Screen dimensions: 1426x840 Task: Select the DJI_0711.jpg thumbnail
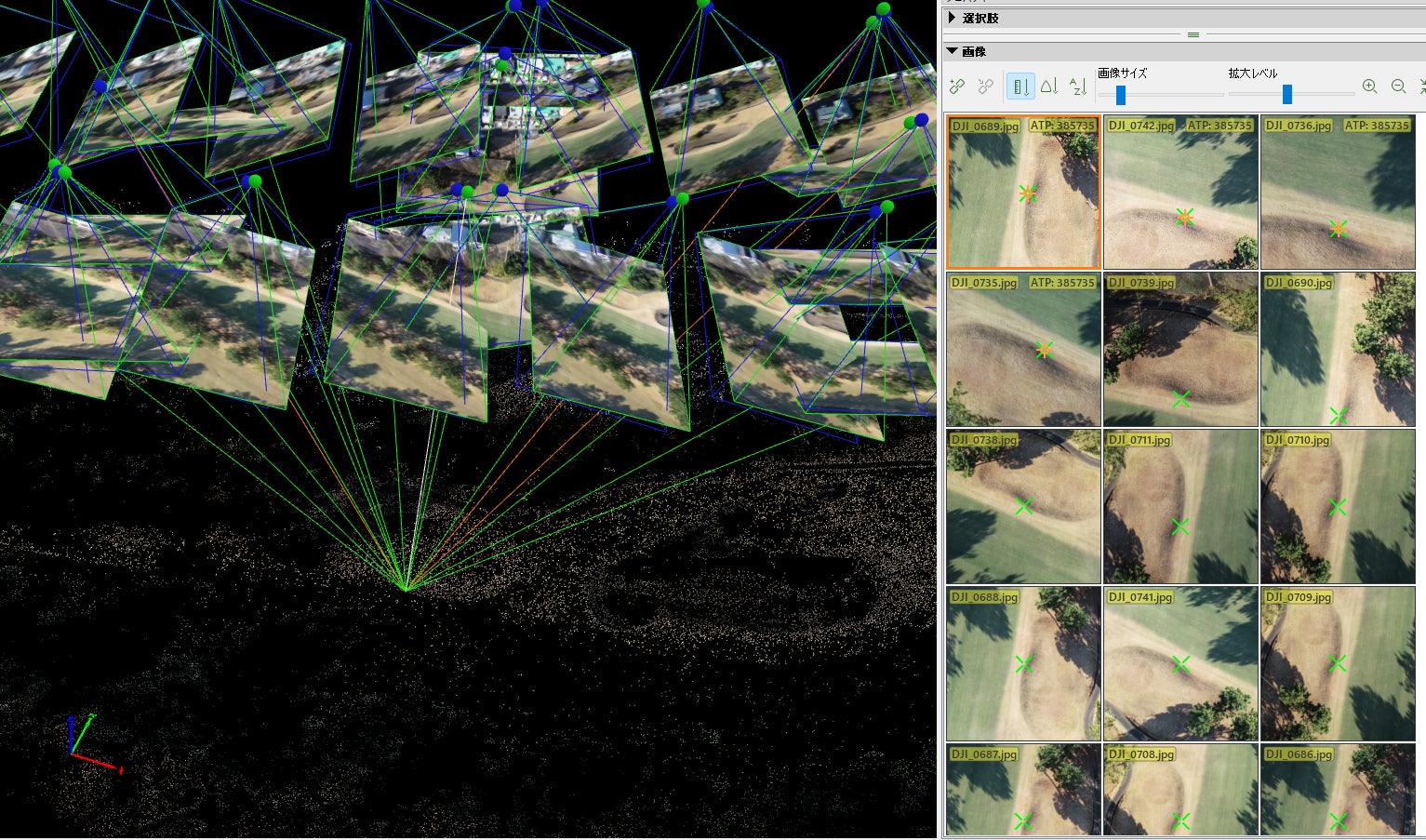point(1180,506)
